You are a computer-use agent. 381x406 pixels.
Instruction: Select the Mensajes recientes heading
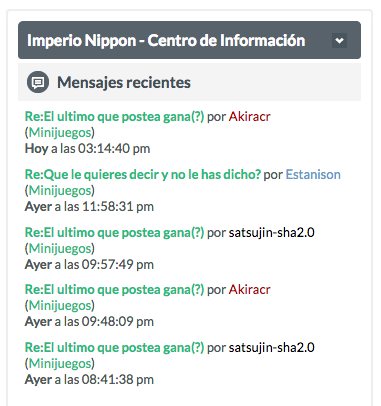pyautogui.click(x=124, y=82)
